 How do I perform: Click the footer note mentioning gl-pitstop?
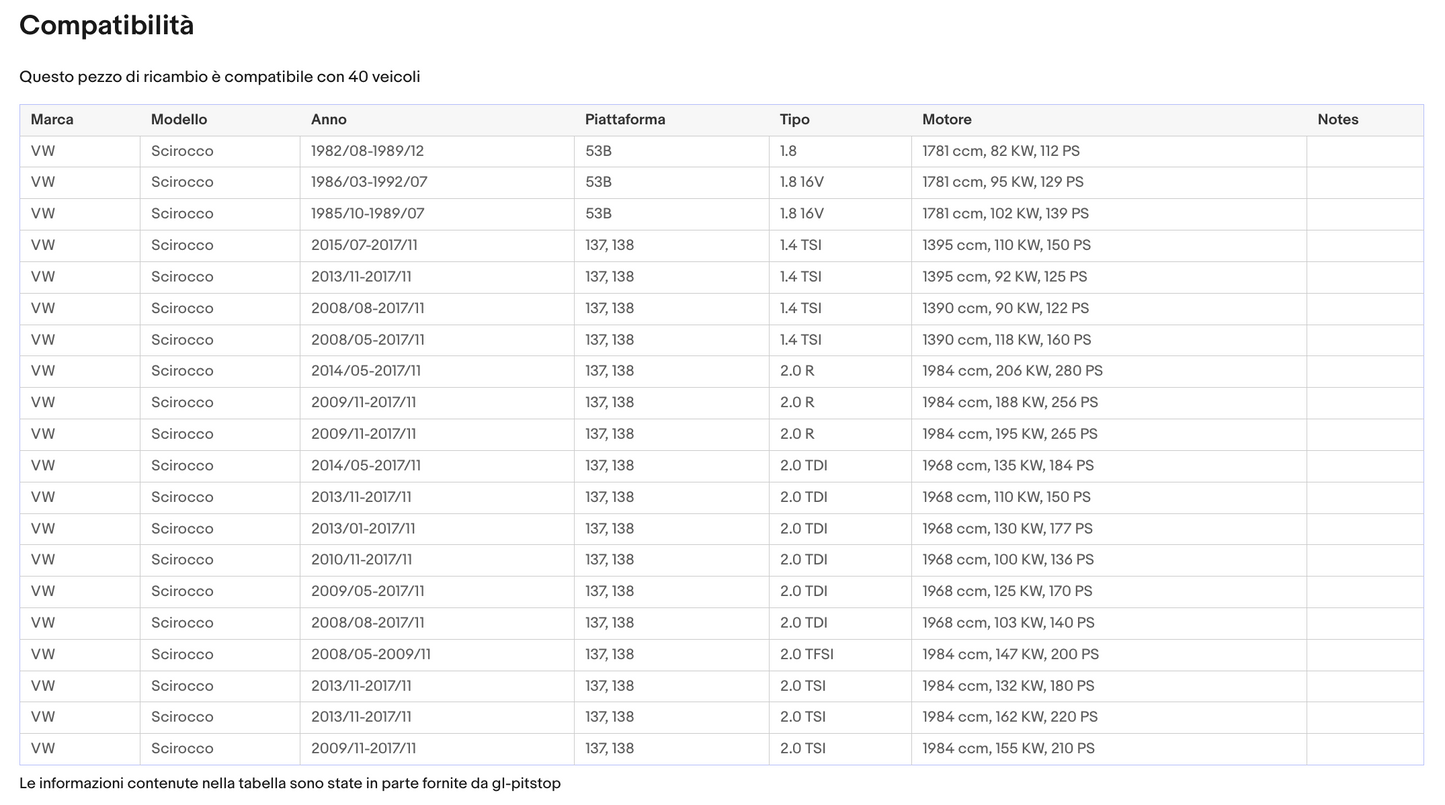[289, 783]
